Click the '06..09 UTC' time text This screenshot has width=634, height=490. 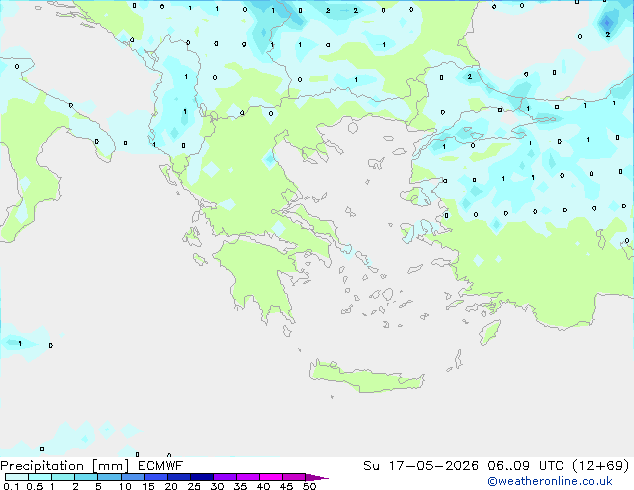tap(526, 466)
